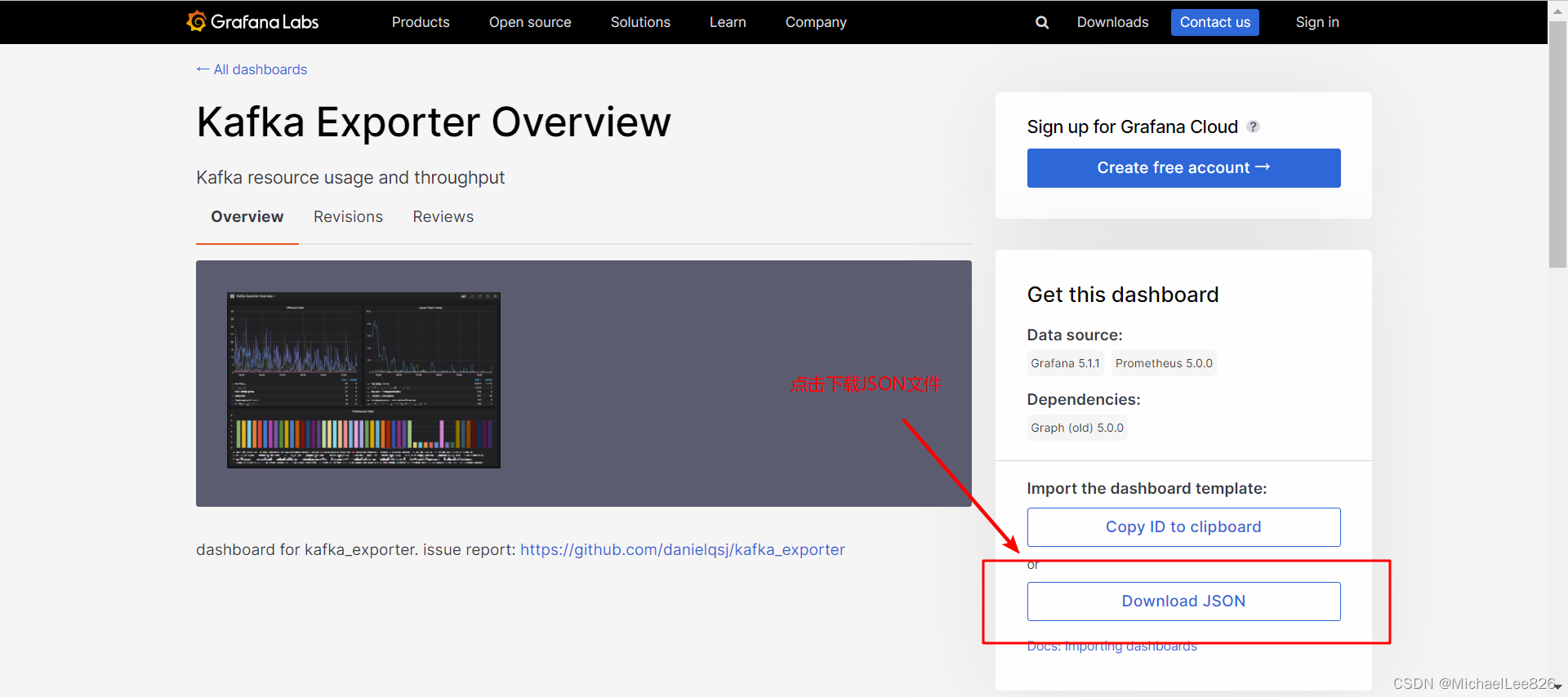Screen dimensions: 1568x697
Task: Click the Get this dashboard heading
Action: point(1123,295)
